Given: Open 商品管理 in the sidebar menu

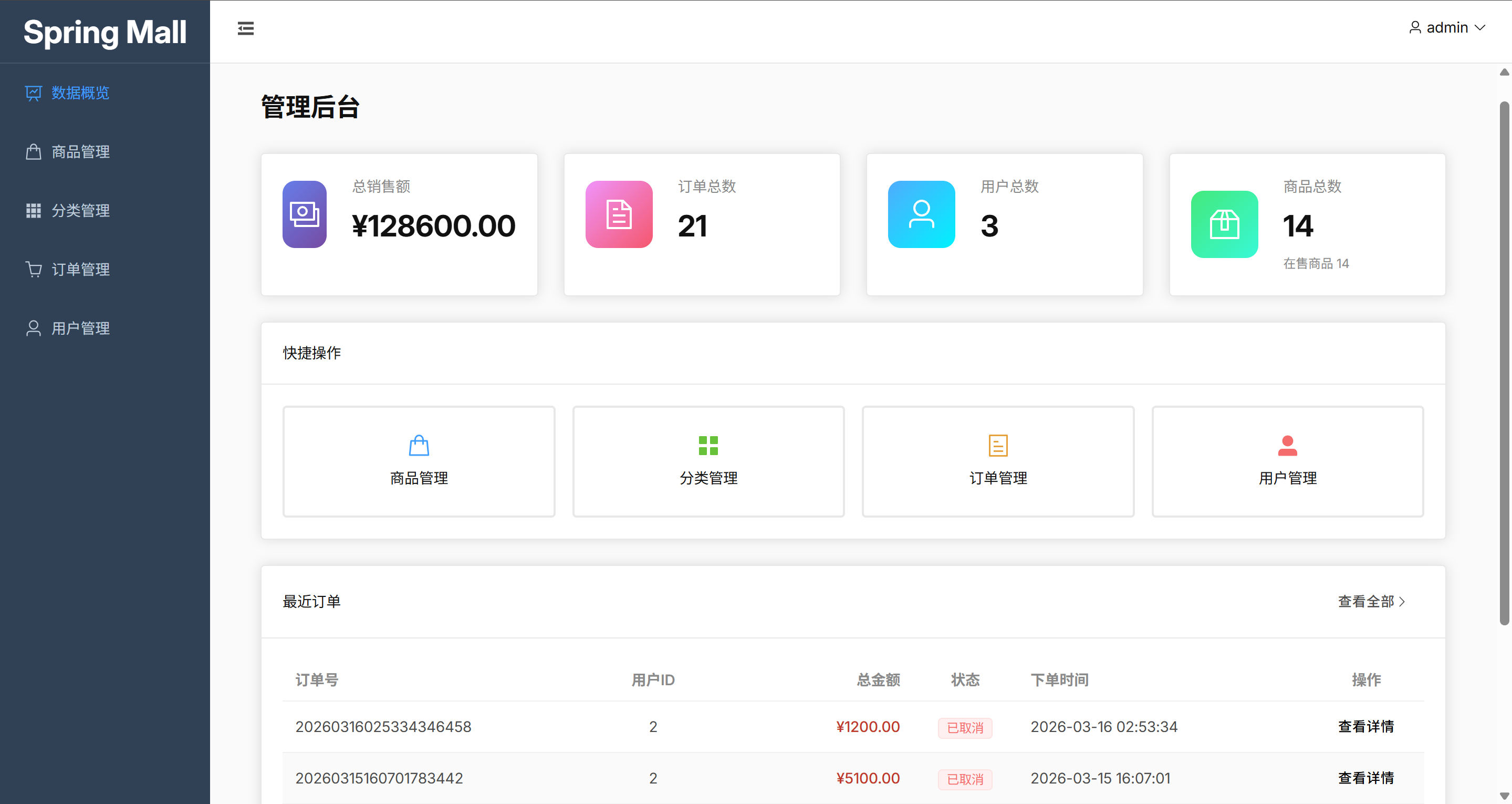Looking at the screenshot, I should click(80, 152).
